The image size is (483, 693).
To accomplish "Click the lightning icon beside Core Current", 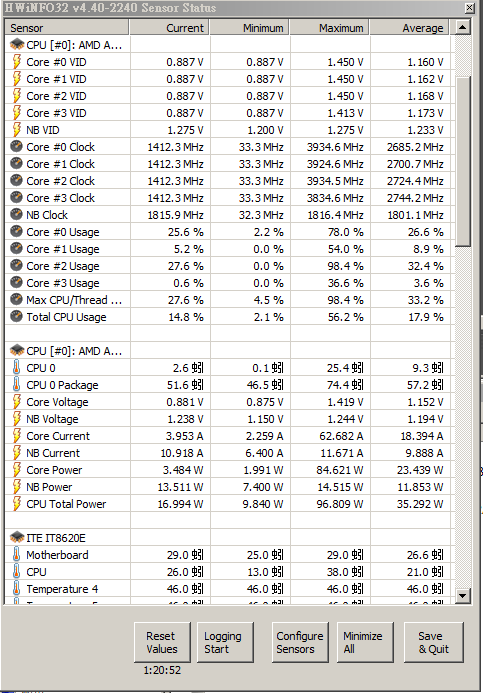I will click(16, 436).
